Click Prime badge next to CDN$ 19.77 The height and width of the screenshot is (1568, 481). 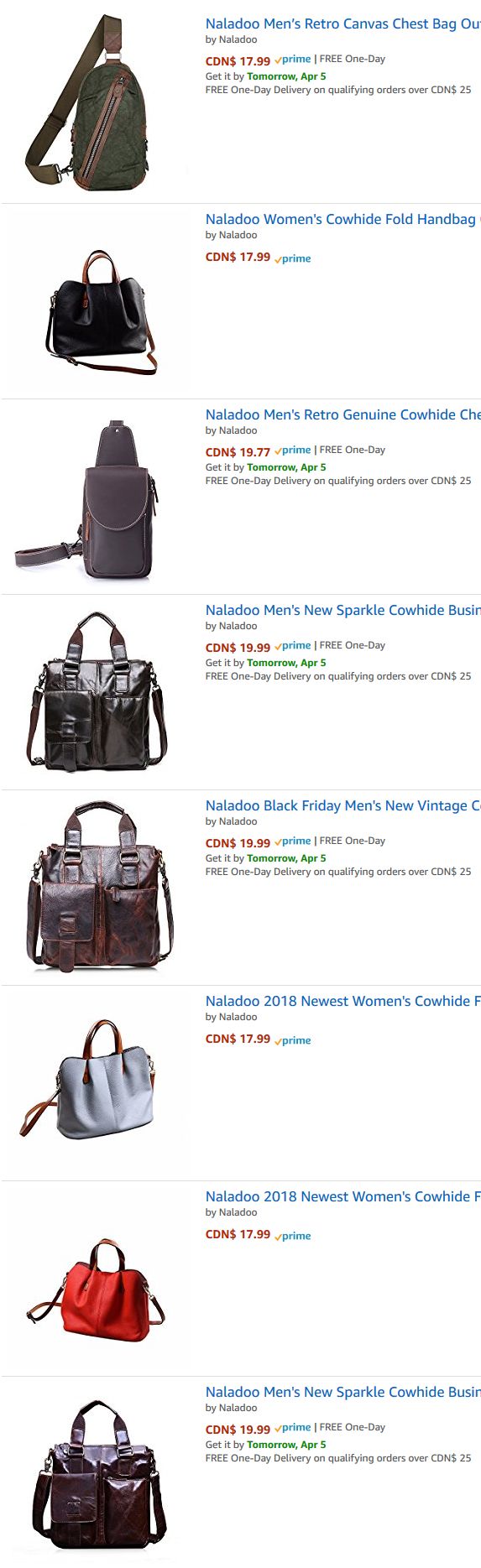[293, 451]
